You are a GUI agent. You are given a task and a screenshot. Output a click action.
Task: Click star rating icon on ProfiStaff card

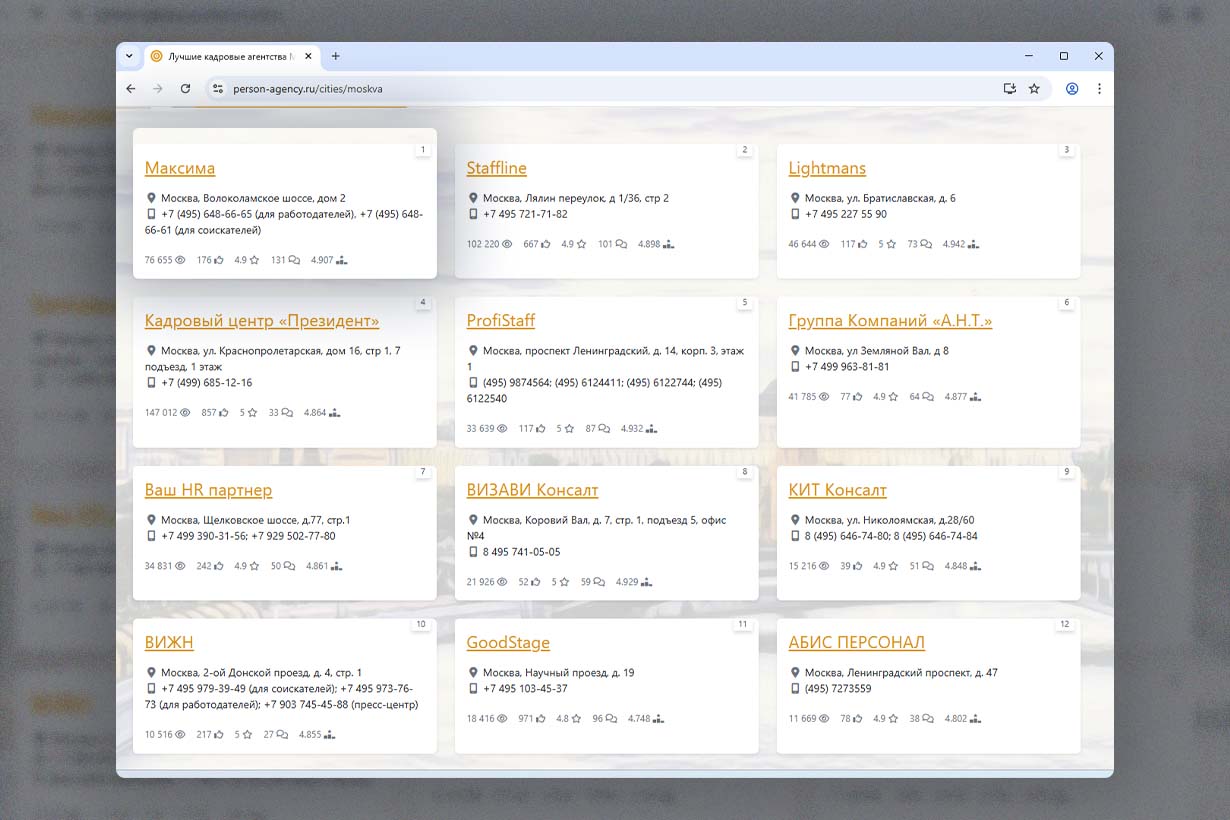coord(569,429)
